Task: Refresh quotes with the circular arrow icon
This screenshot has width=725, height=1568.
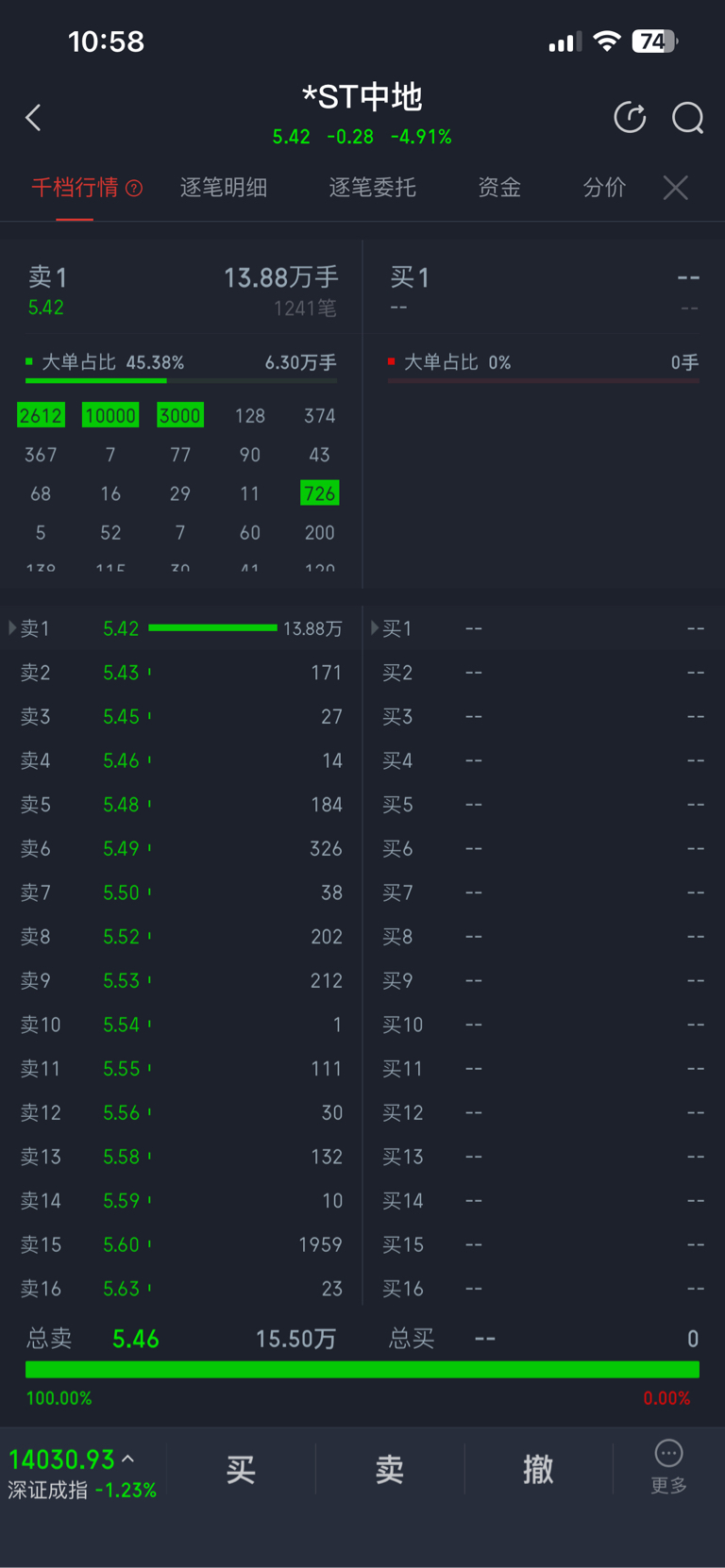Action: (x=630, y=118)
